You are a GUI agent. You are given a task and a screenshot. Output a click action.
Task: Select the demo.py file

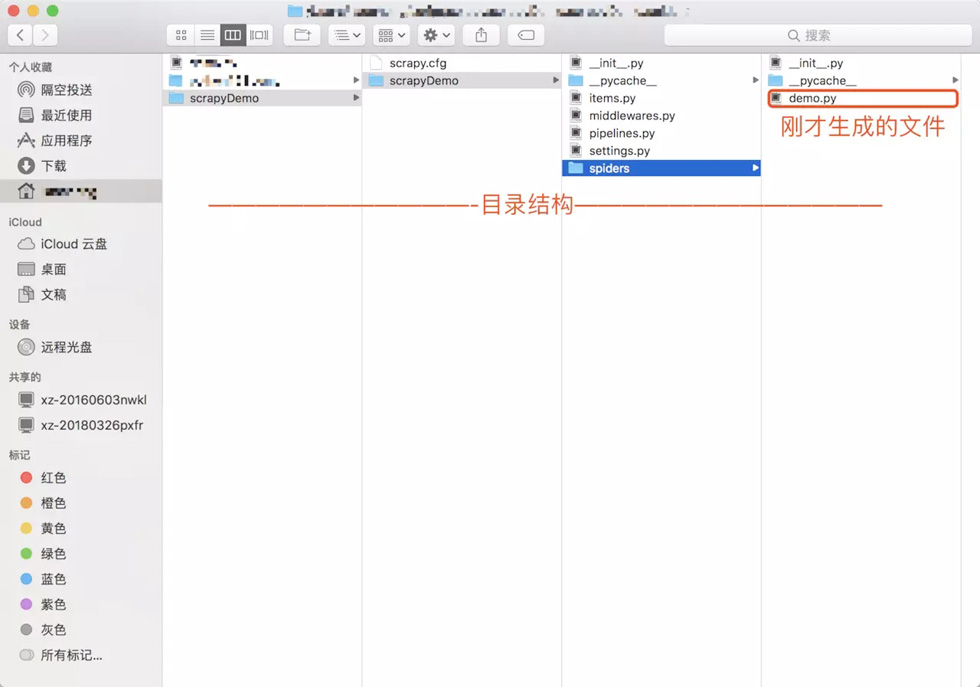pyautogui.click(x=861, y=98)
